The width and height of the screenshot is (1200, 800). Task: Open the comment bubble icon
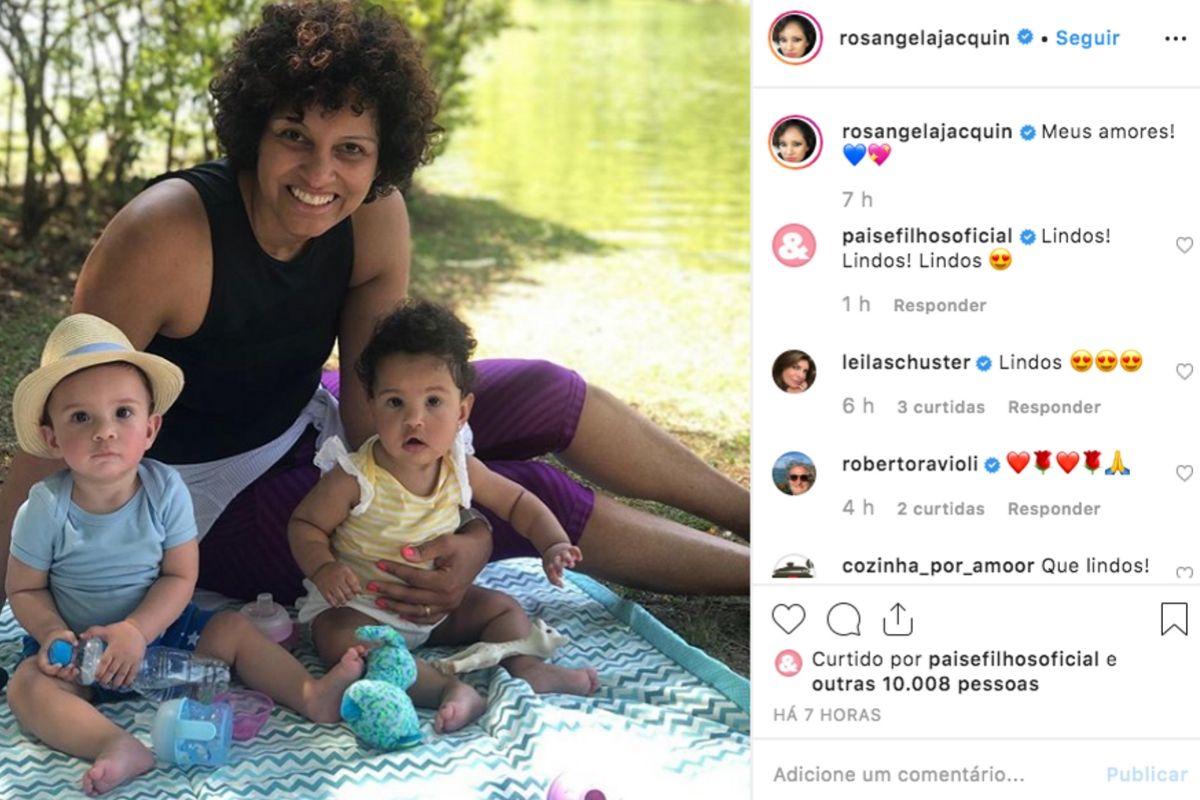843,620
